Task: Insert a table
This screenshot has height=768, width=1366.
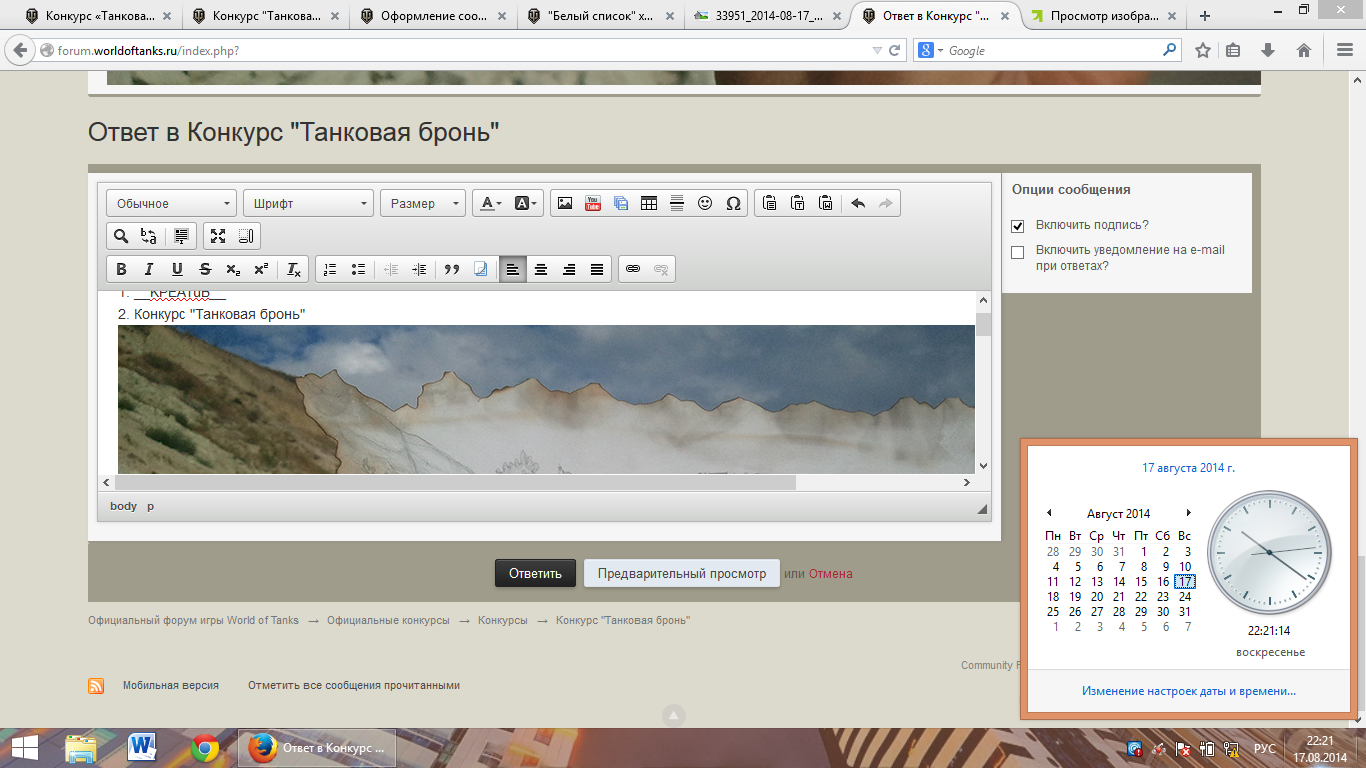Action: (x=649, y=203)
